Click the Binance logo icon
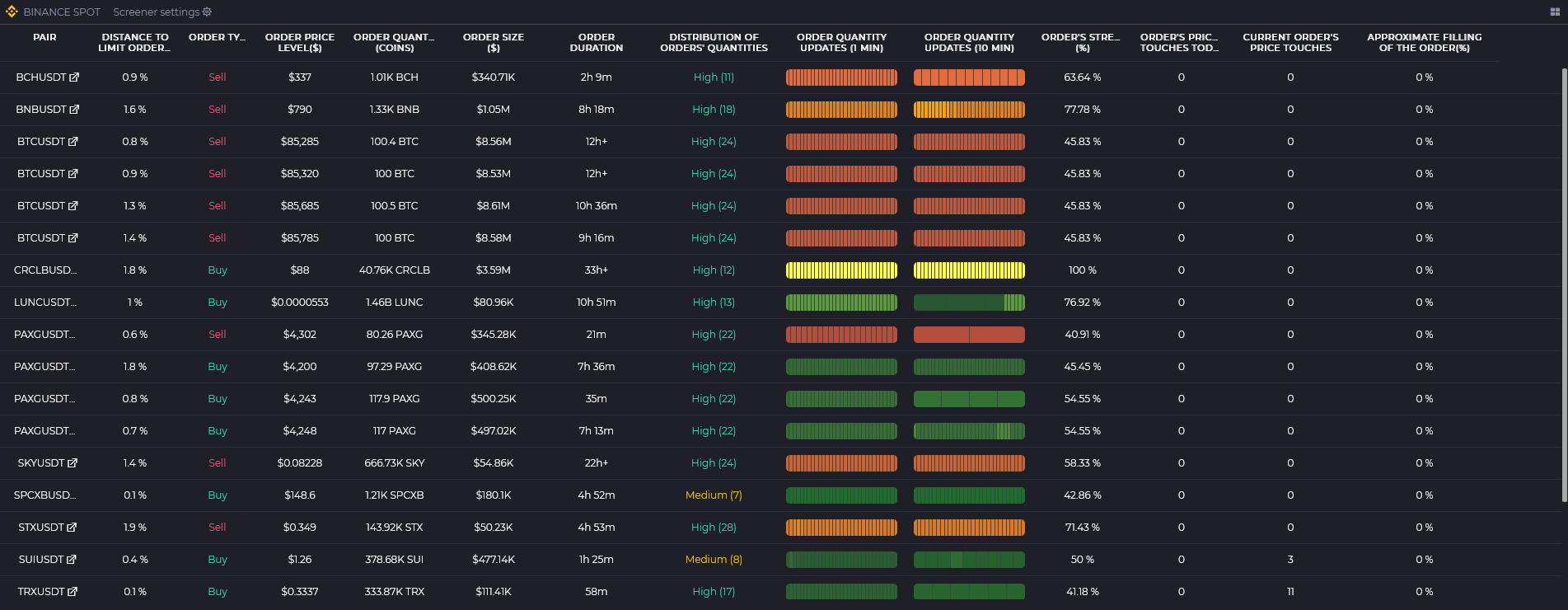The height and width of the screenshot is (610, 1568). (x=12, y=12)
